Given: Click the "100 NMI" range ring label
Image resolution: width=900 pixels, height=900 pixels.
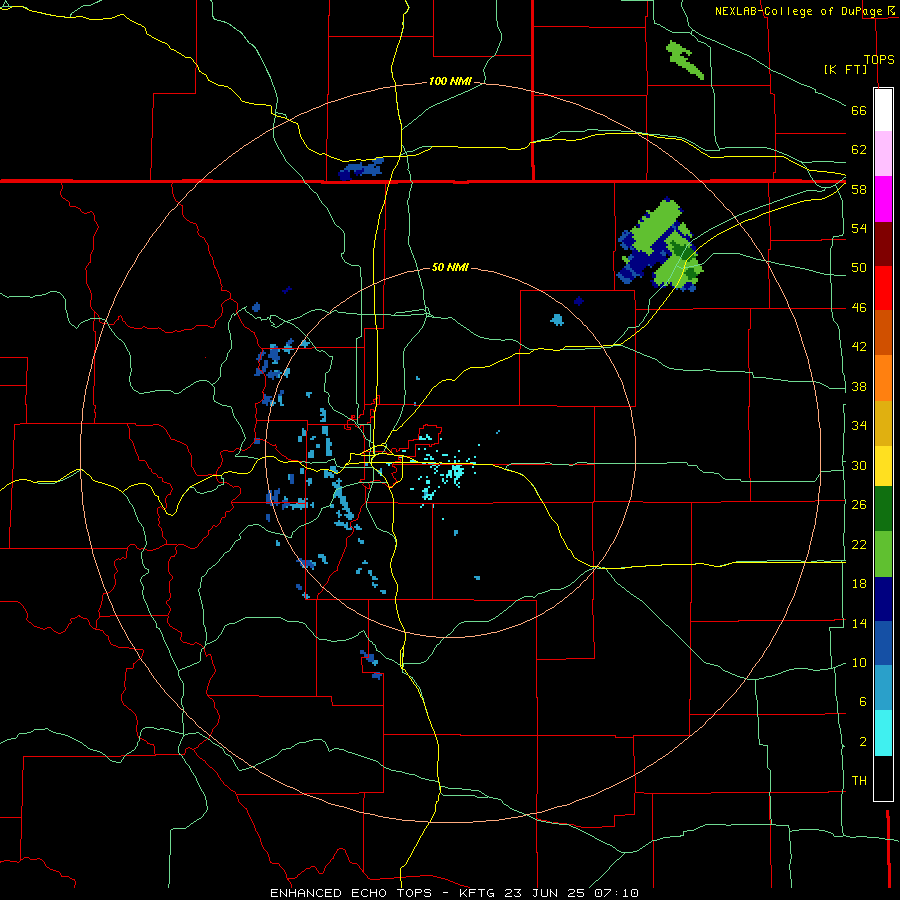Looking at the screenshot, I should pyautogui.click(x=450, y=82).
